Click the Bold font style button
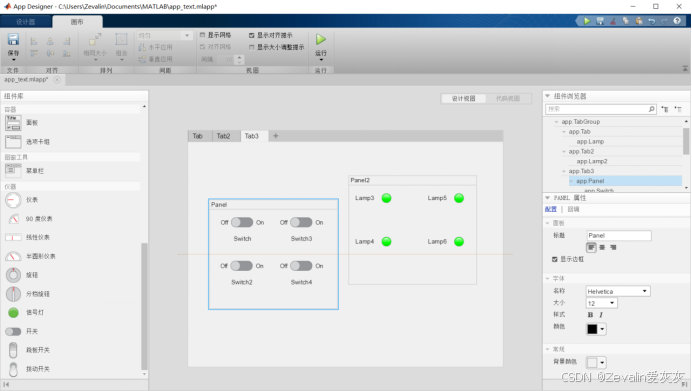 click(x=590, y=315)
